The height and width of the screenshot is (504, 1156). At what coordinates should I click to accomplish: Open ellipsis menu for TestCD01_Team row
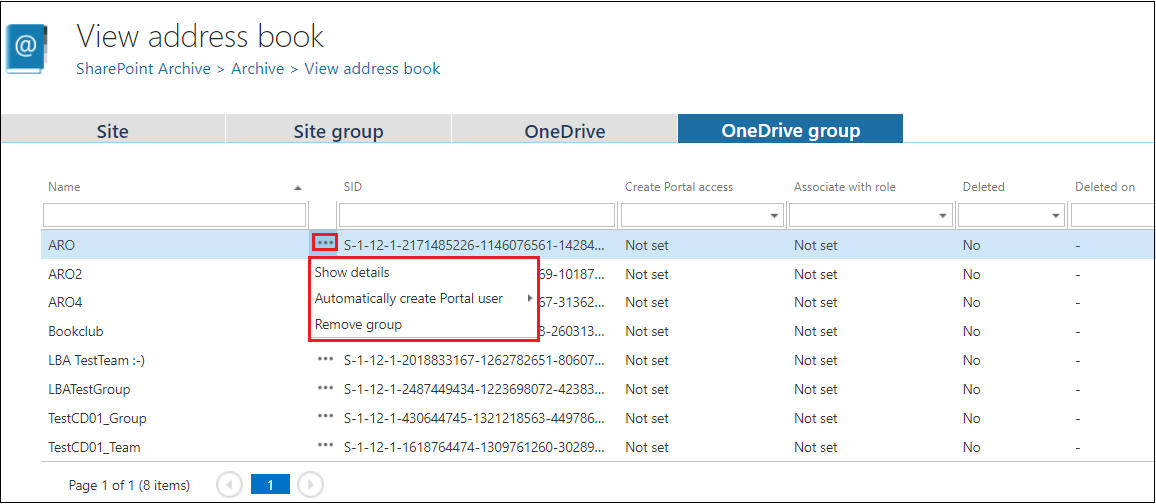325,447
